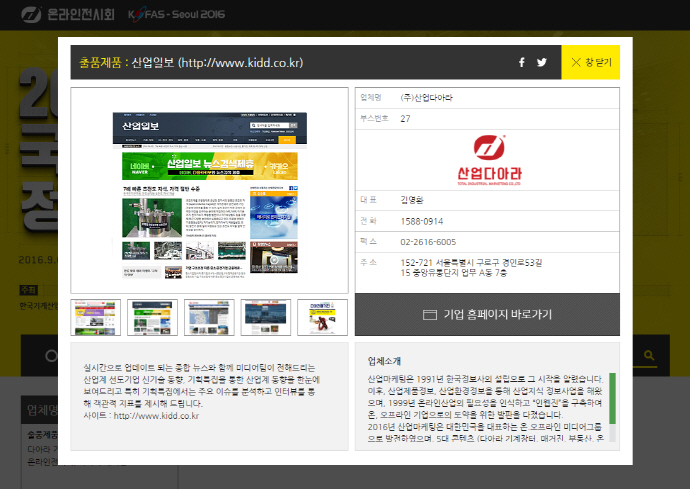The width and height of the screenshot is (690, 489).
Task: Select the fourth dark blue thumbnail
Action: pos(266,316)
